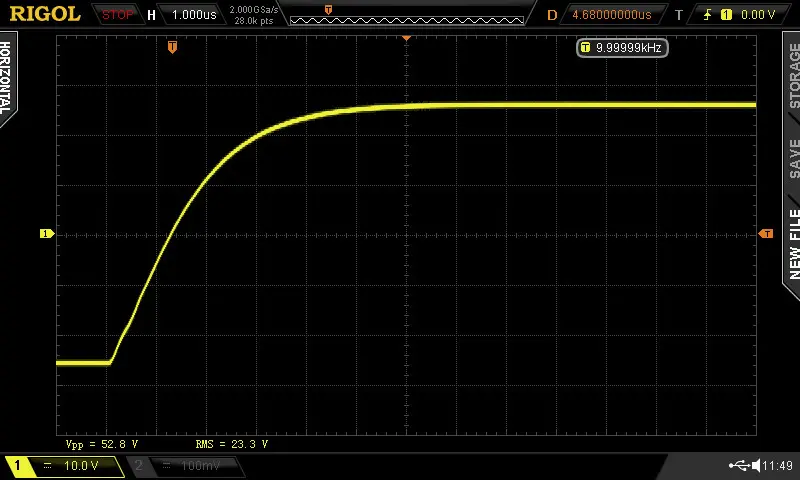Click the channel 1 10.0 V scale value

(x=81, y=465)
